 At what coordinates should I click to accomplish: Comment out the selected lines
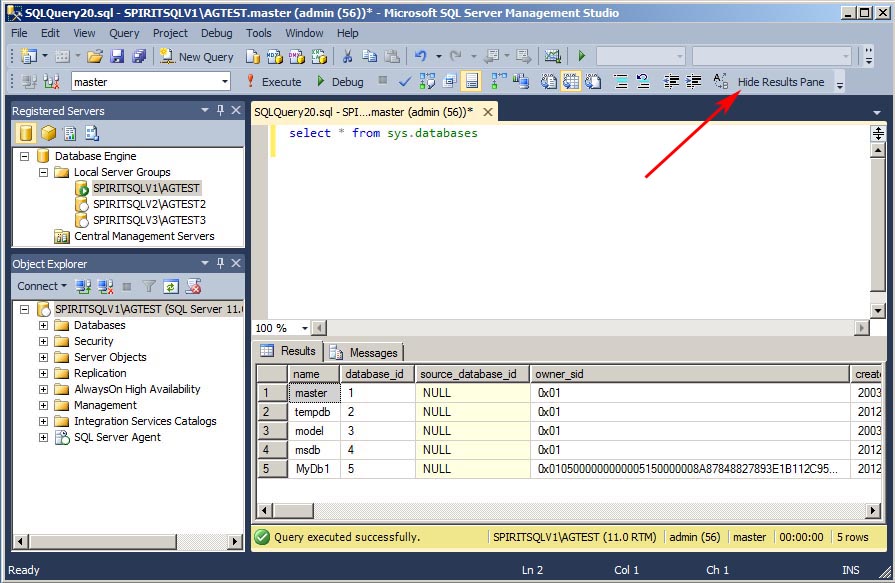coord(621,80)
